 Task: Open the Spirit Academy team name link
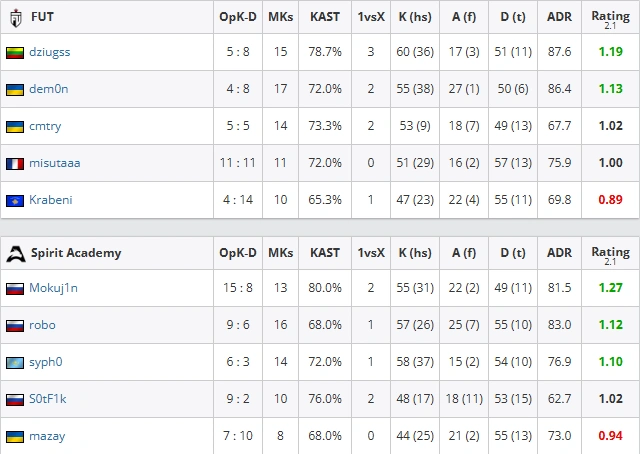tap(76, 253)
